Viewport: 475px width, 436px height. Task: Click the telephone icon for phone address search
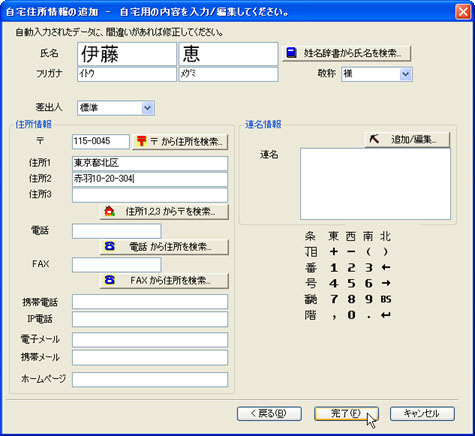[x=110, y=247]
